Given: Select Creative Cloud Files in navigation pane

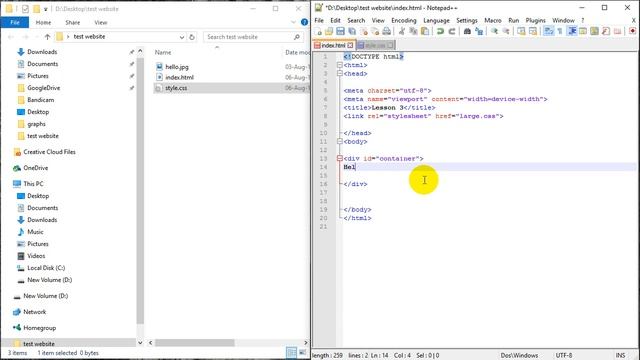Looking at the screenshot, I should (x=49, y=152).
